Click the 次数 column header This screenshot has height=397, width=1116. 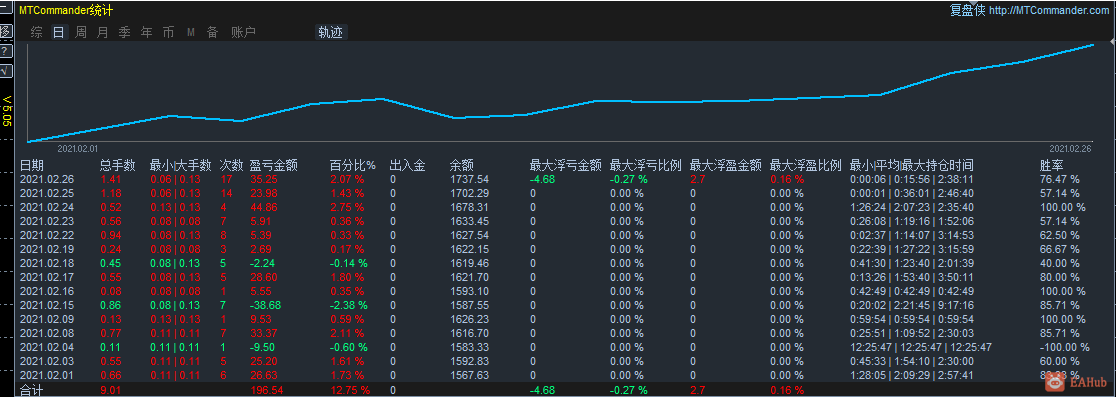[231, 165]
